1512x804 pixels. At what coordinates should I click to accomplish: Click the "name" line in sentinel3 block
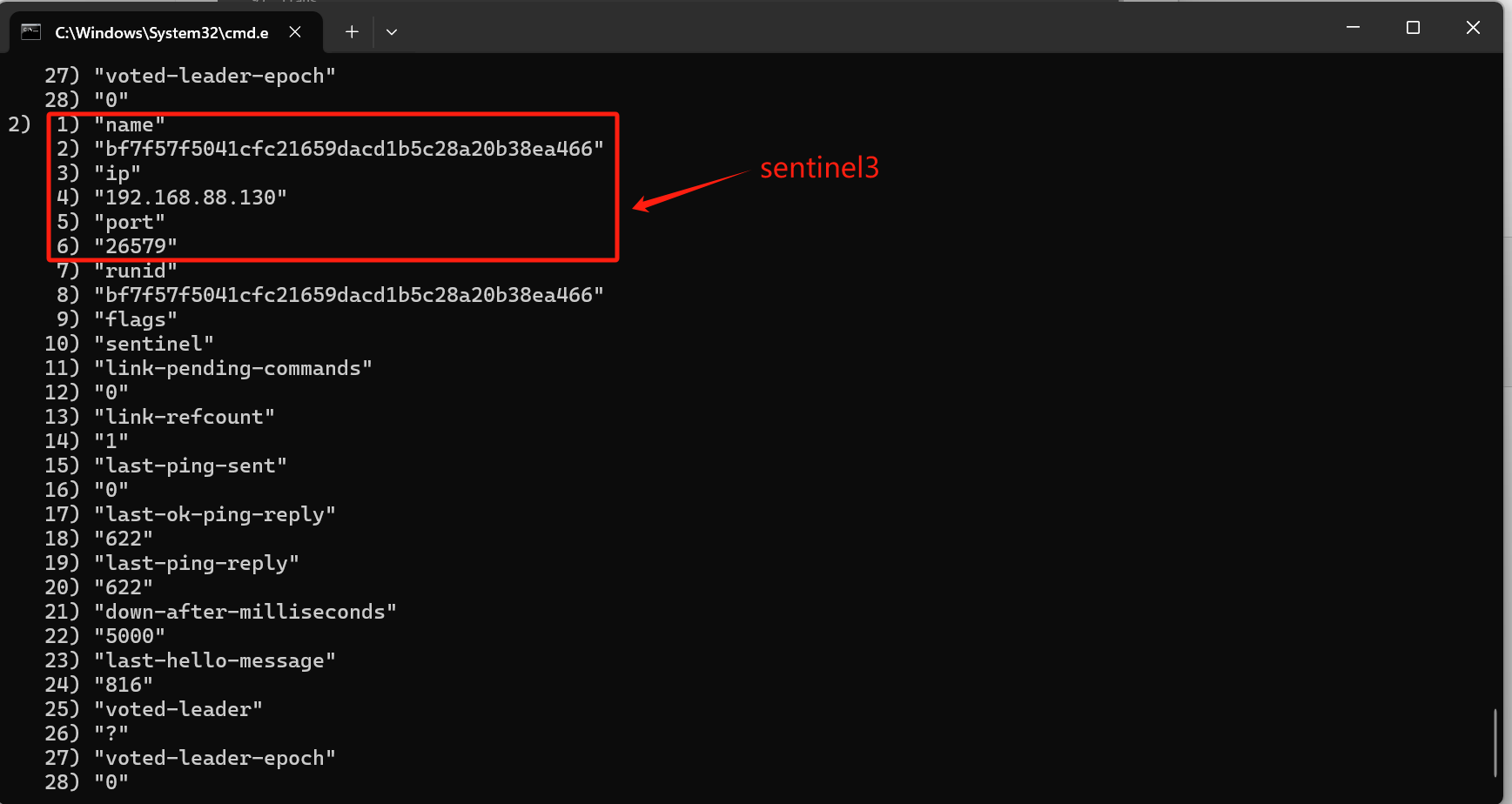[x=130, y=125]
